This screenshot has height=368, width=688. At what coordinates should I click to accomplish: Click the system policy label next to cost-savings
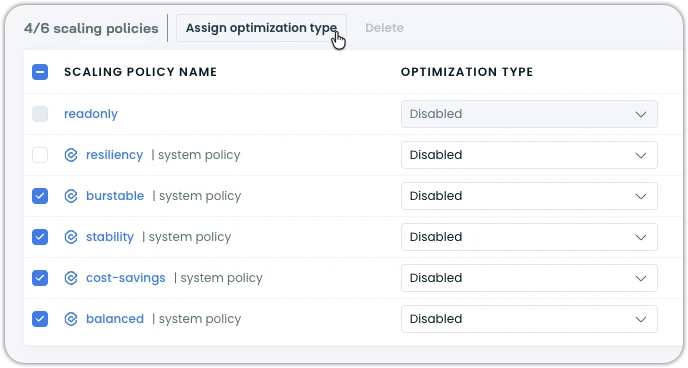[222, 278]
